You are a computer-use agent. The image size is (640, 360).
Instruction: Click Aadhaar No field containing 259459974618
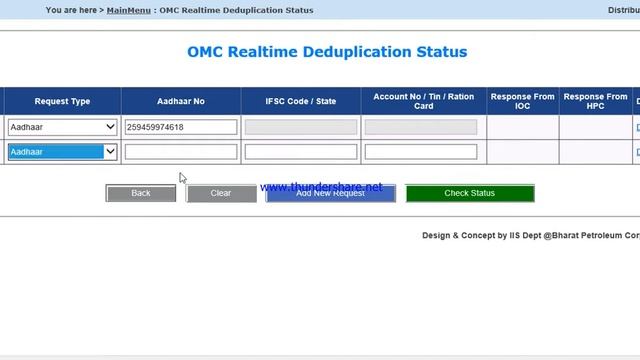[x=181, y=127]
